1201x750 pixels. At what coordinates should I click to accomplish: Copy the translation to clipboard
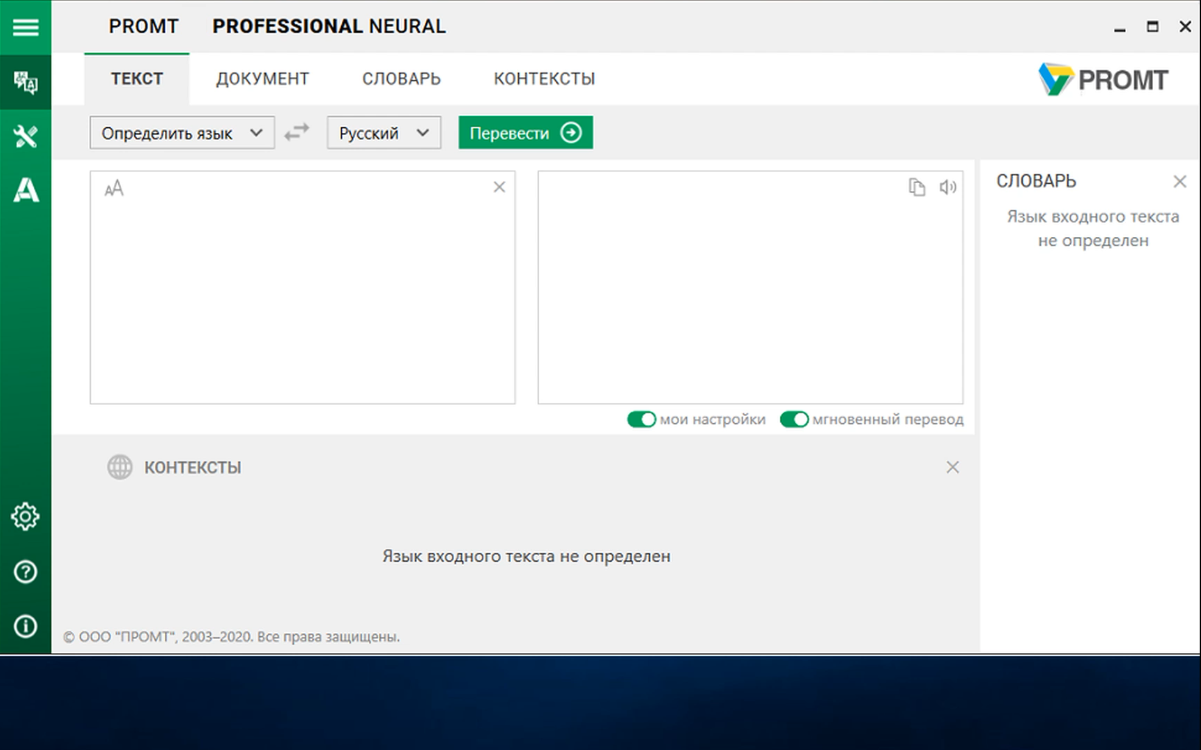click(x=917, y=187)
